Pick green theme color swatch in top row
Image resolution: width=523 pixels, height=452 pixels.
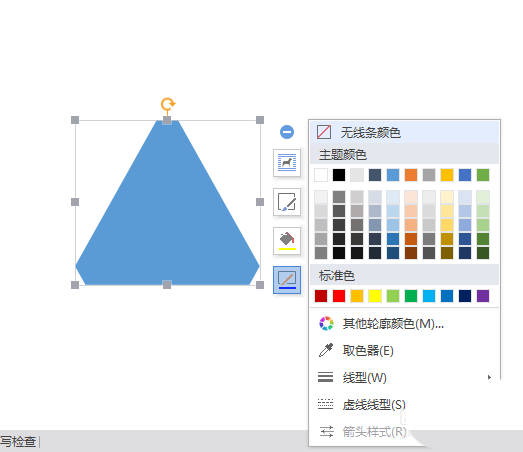(483, 175)
